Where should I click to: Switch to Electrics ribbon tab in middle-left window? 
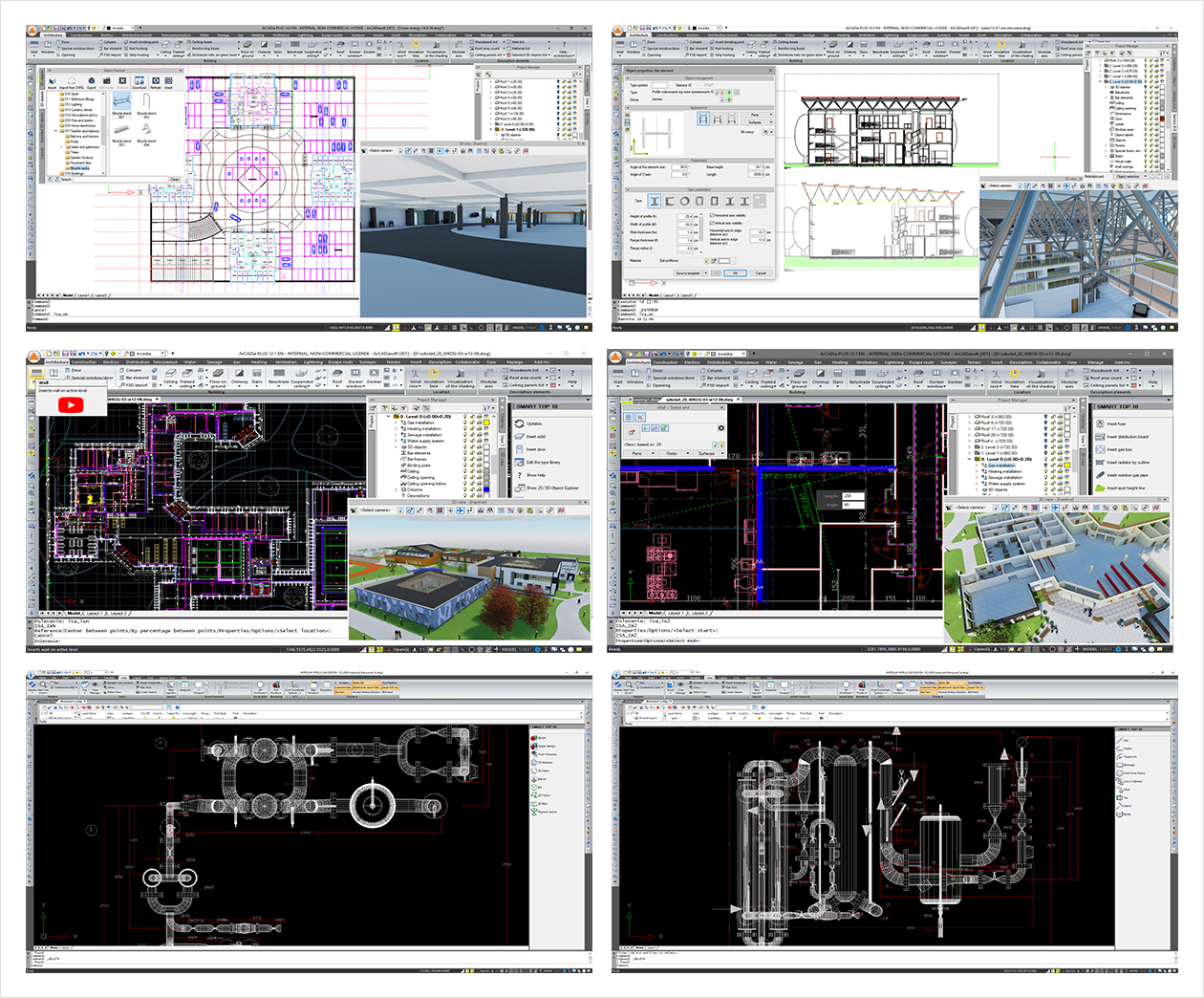point(111,362)
